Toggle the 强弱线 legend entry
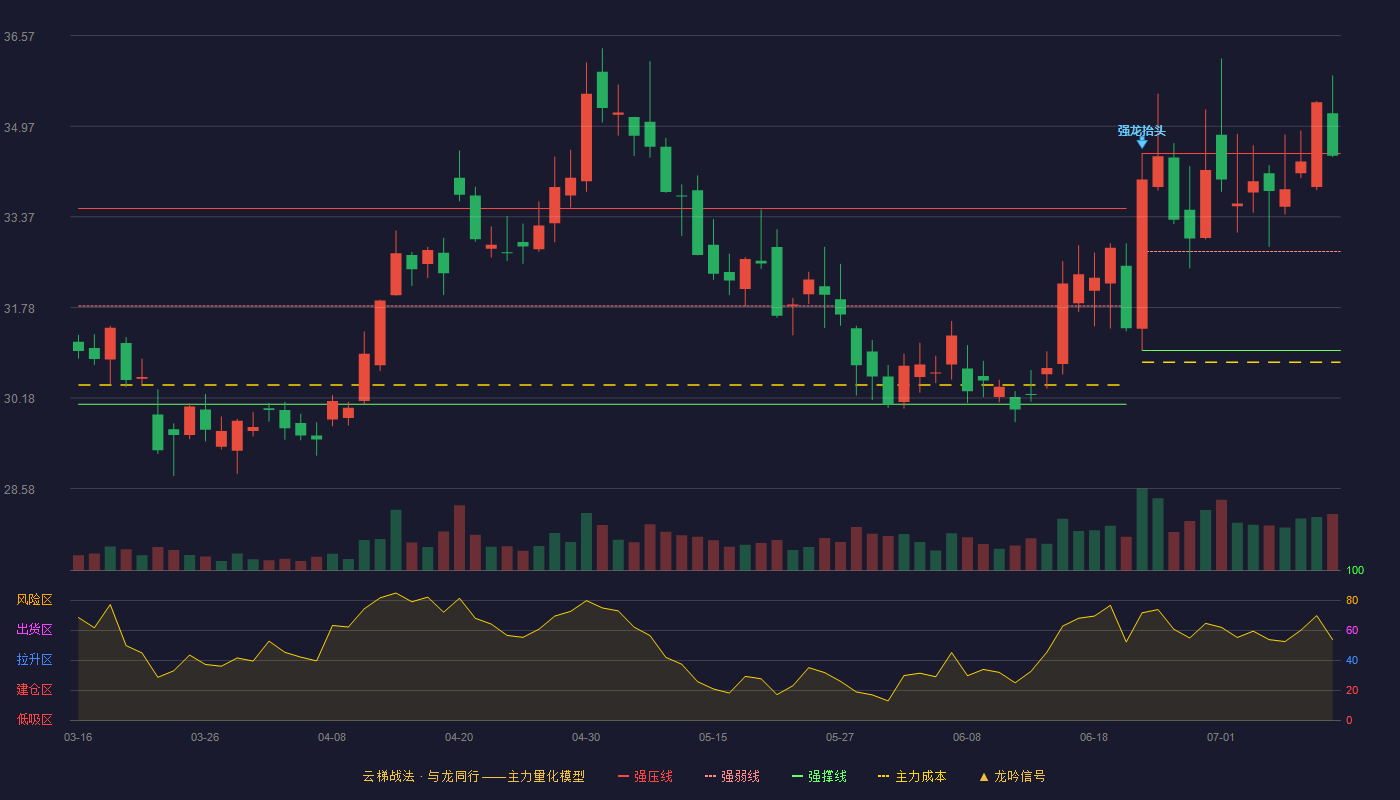 point(732,776)
